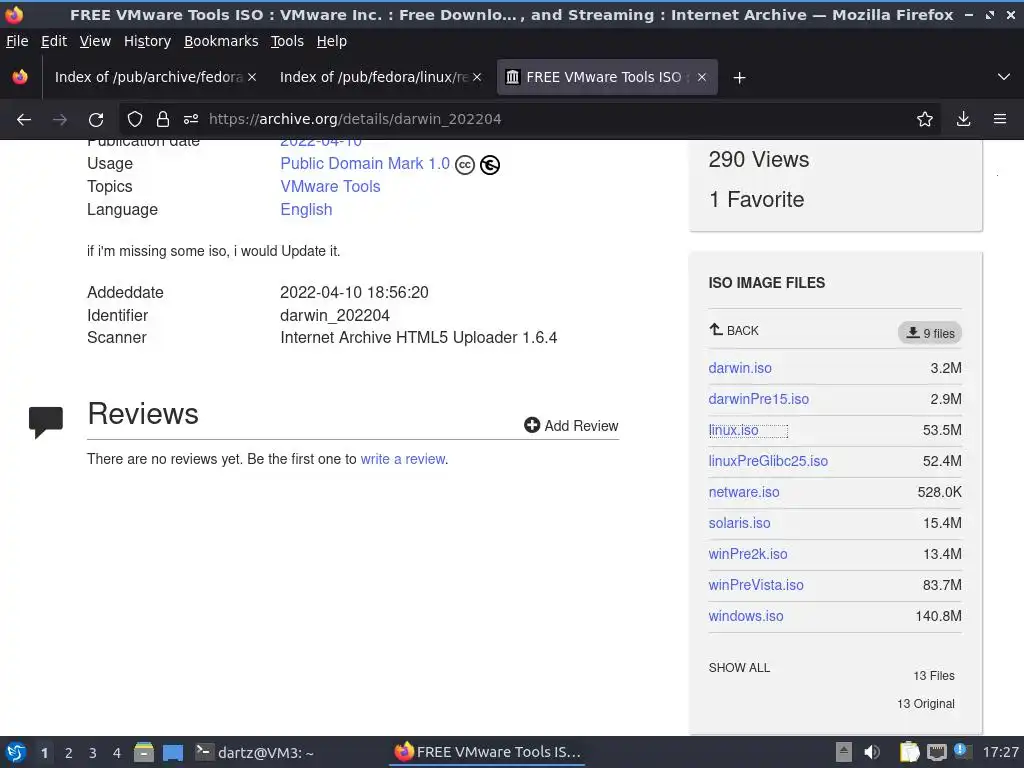1024x768 pixels.
Task: Open the file manager in taskbar
Action: click(x=144, y=752)
